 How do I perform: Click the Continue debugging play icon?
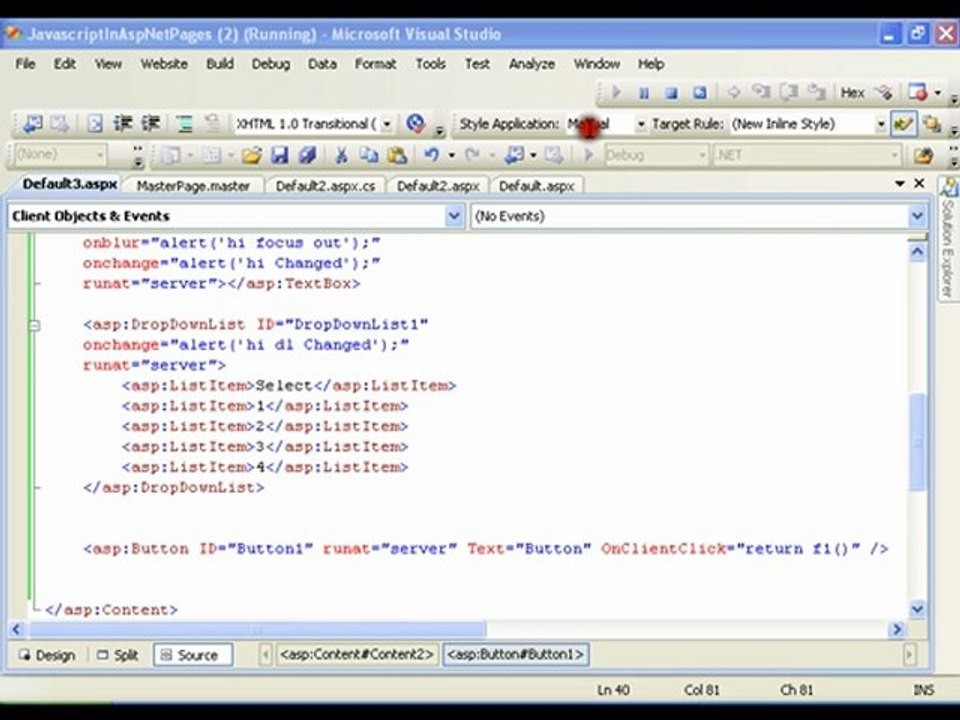[x=616, y=92]
